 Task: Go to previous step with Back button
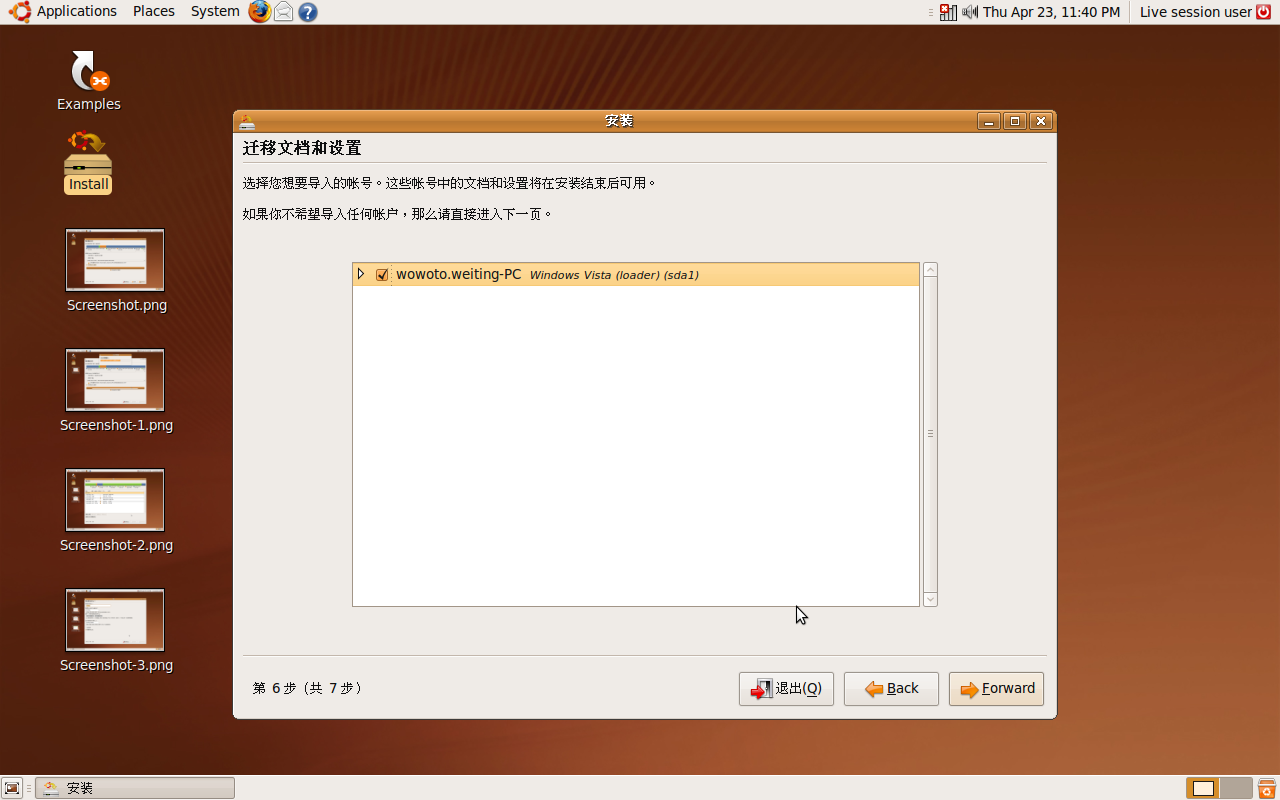click(x=891, y=689)
